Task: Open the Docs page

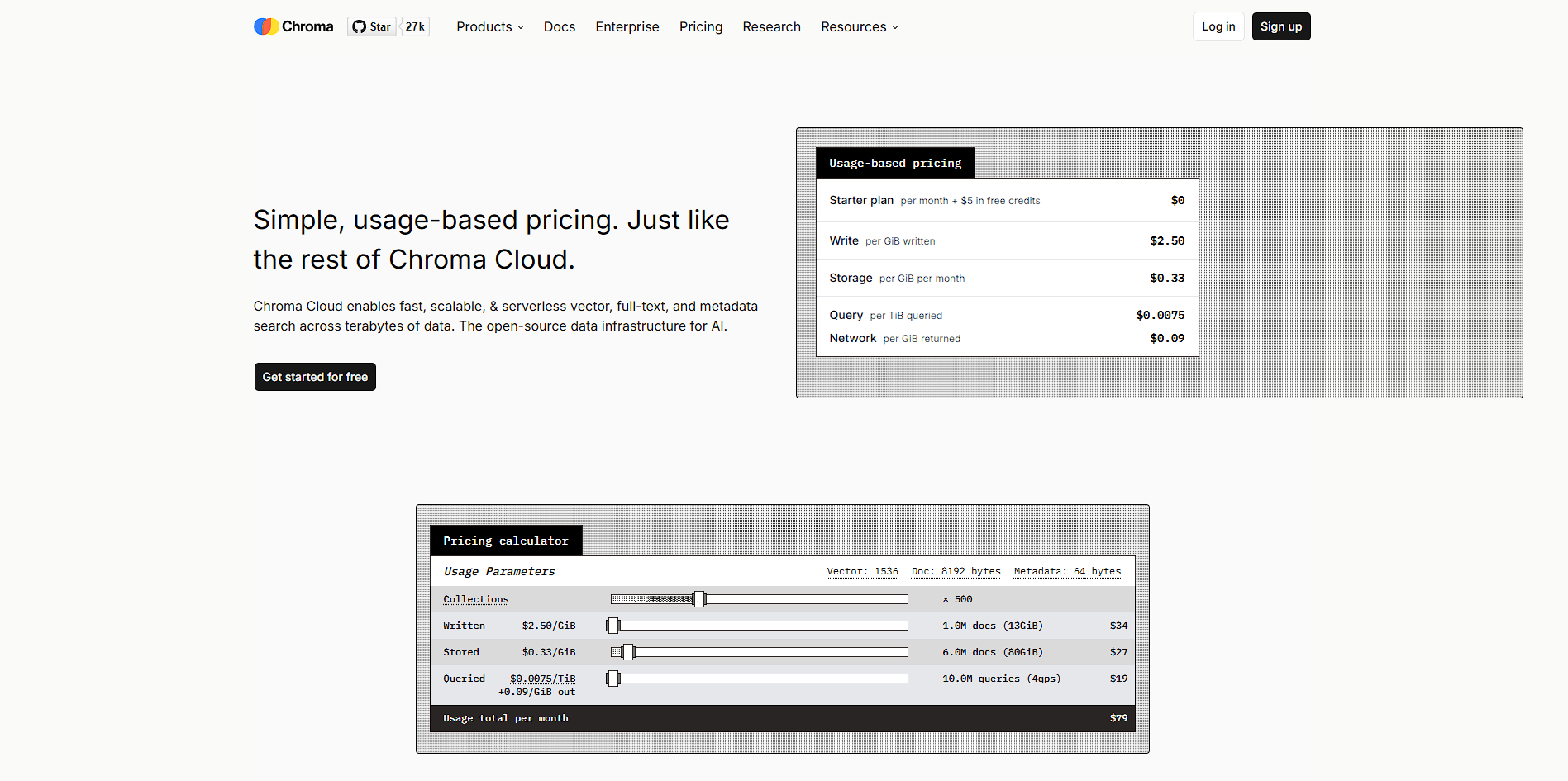Action: (x=560, y=26)
